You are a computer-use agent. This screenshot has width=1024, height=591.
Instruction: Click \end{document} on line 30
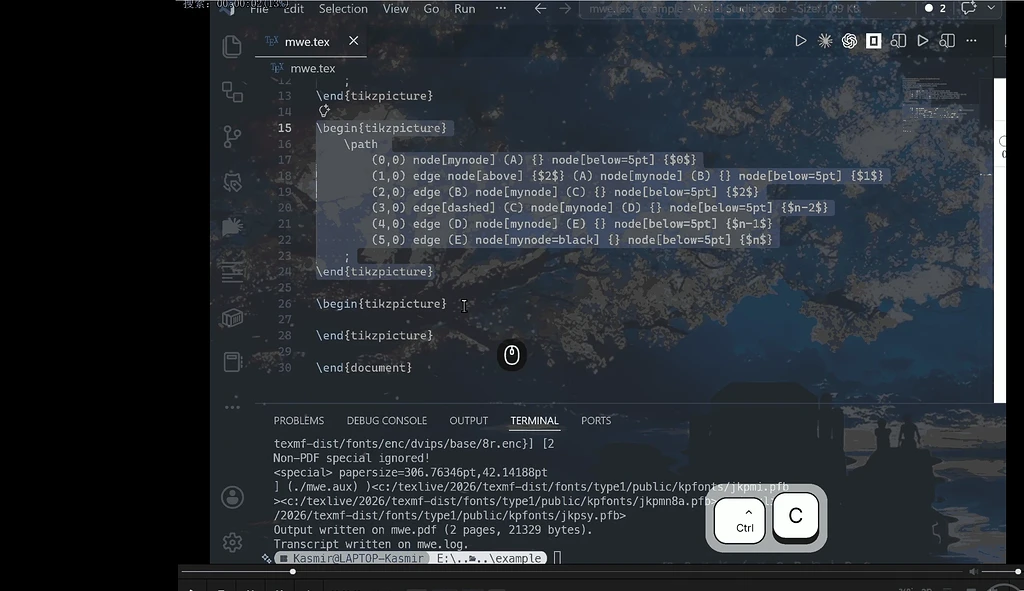tap(364, 368)
